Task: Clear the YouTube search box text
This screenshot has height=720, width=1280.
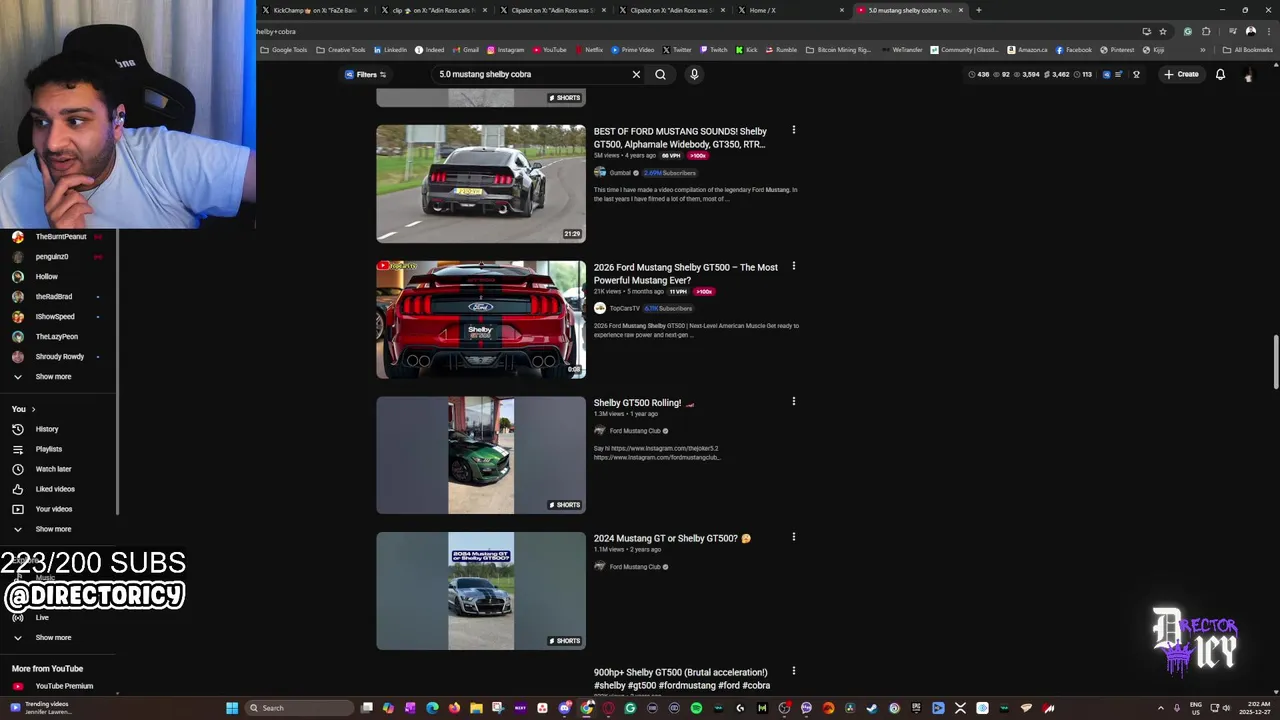Action: [636, 74]
